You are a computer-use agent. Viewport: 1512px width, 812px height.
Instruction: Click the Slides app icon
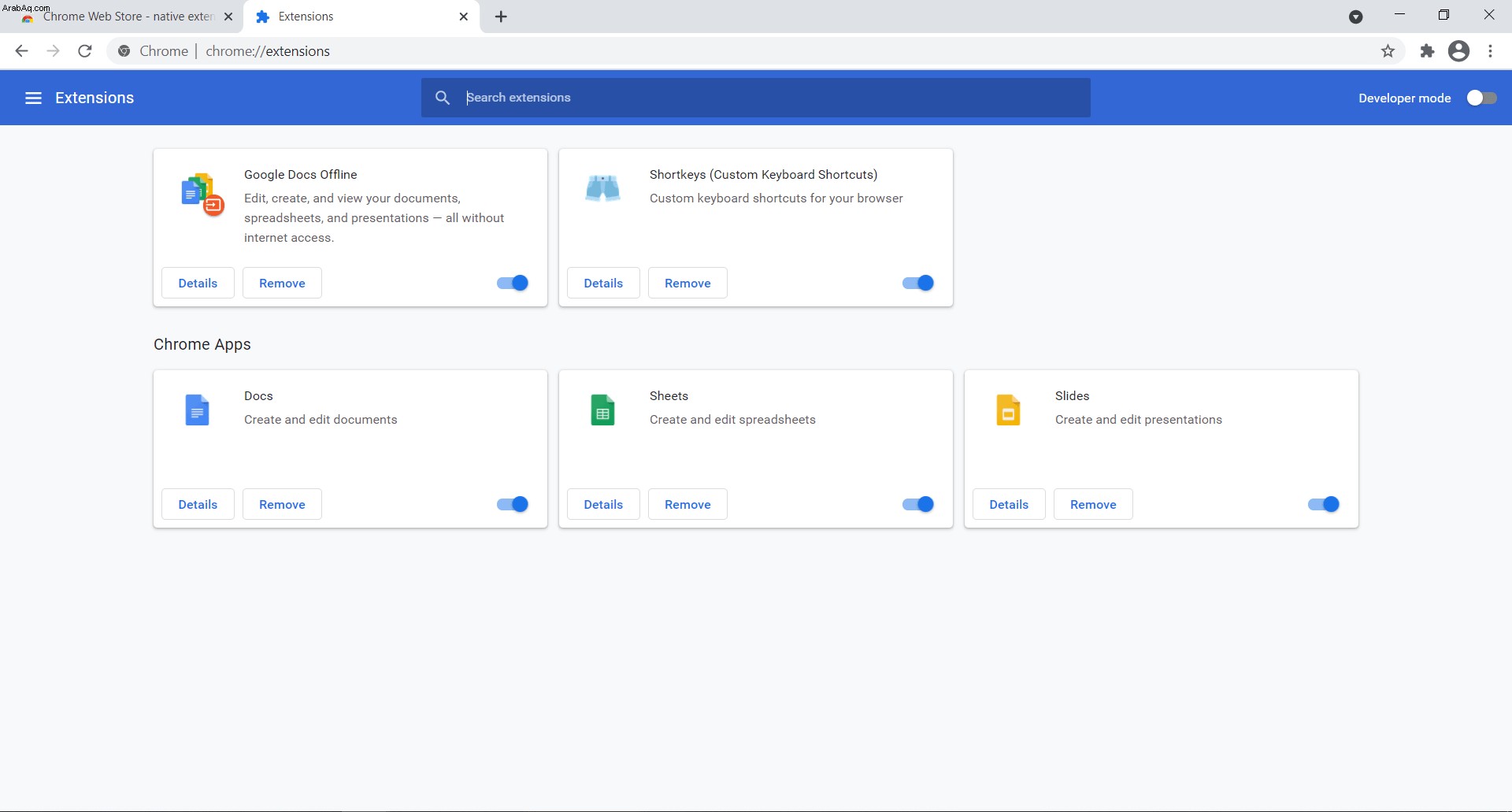point(1008,410)
